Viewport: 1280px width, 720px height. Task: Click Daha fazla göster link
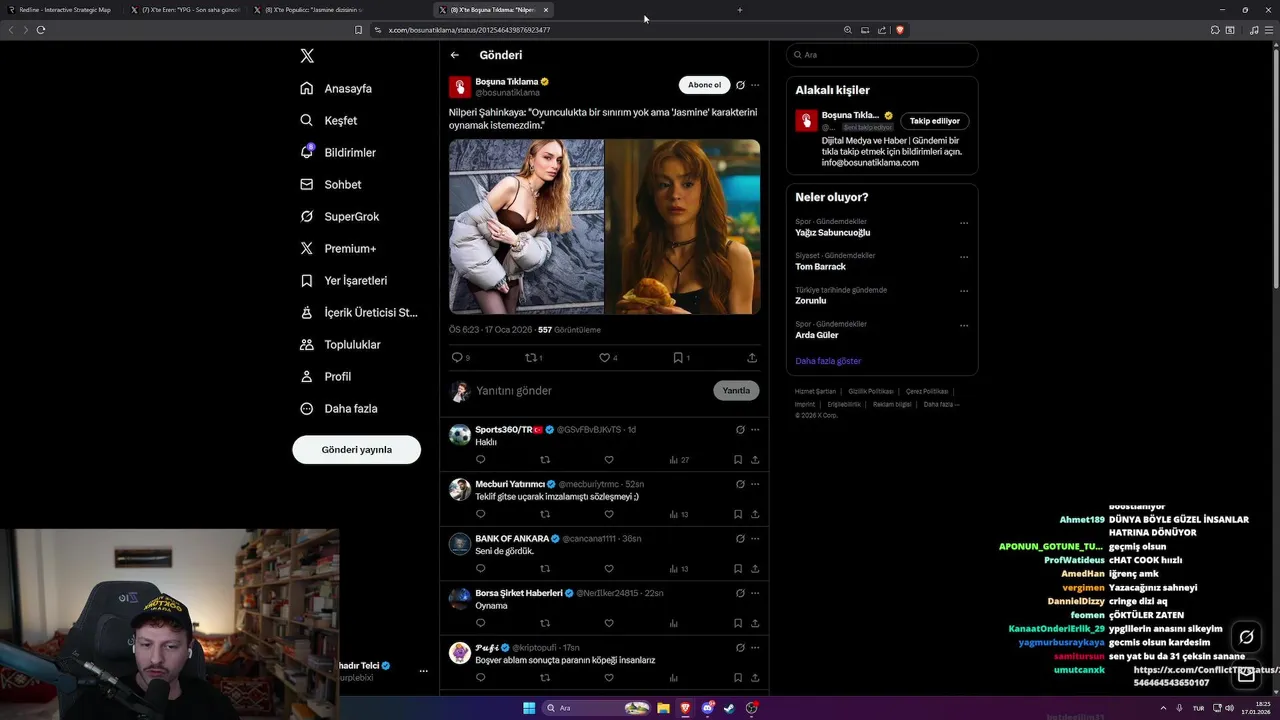coord(828,361)
